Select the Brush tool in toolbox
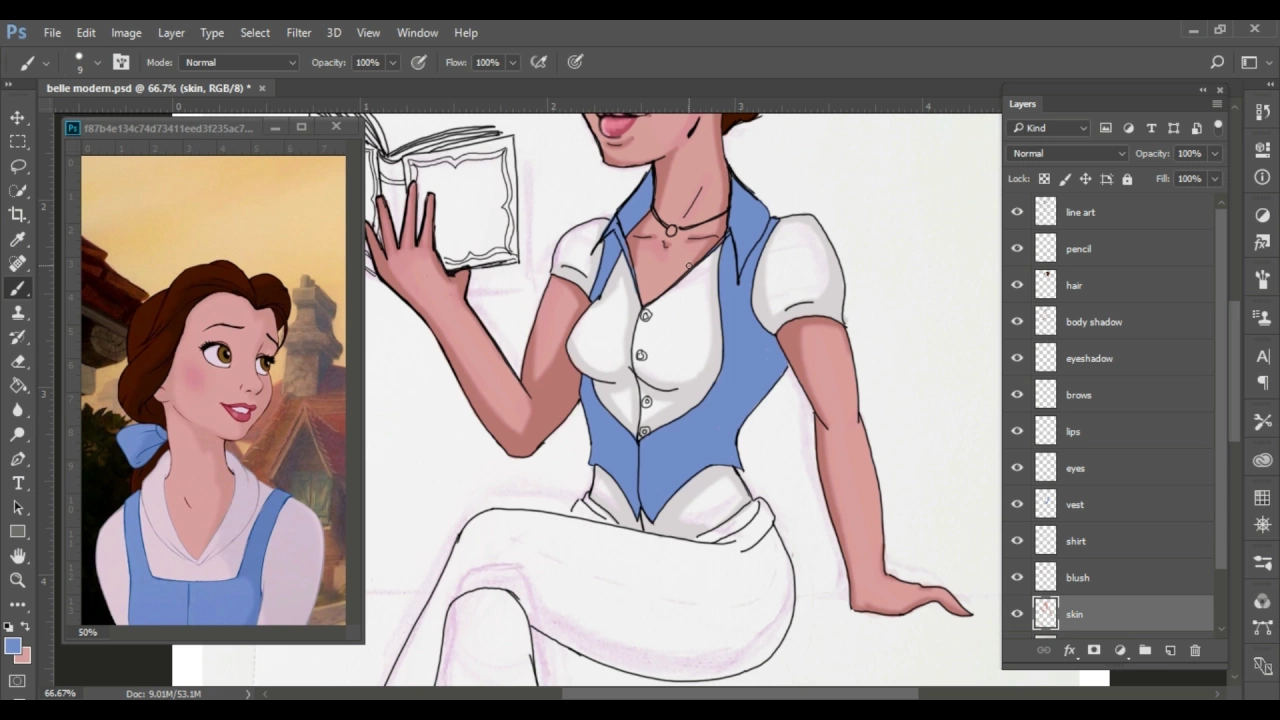This screenshot has width=1280, height=720. click(x=18, y=289)
